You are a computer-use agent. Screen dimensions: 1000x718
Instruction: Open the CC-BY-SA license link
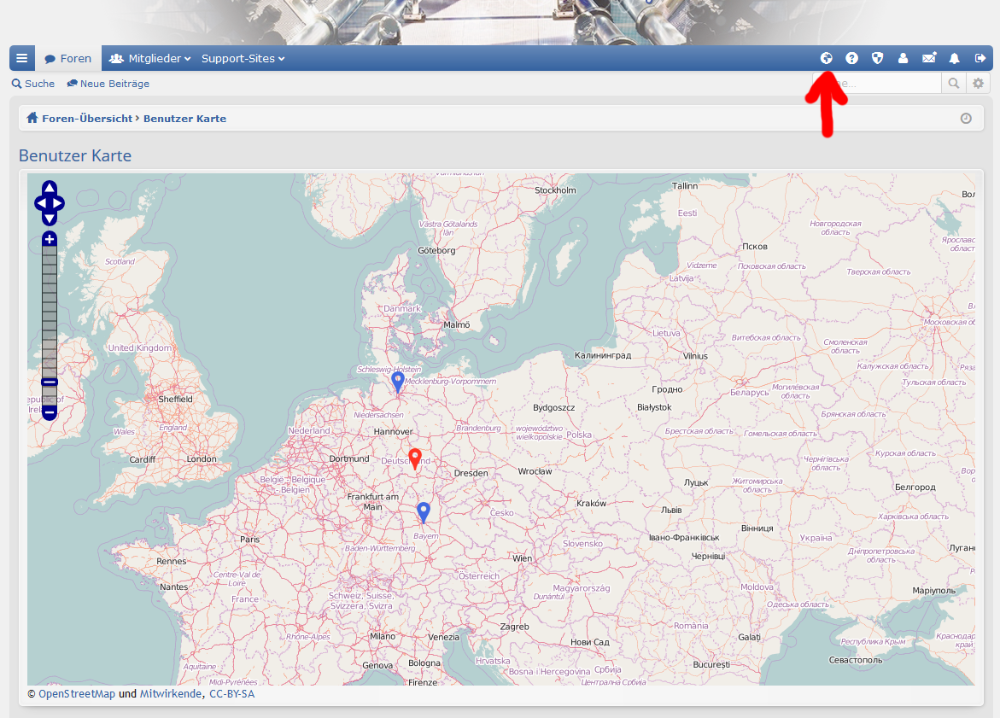click(x=232, y=694)
